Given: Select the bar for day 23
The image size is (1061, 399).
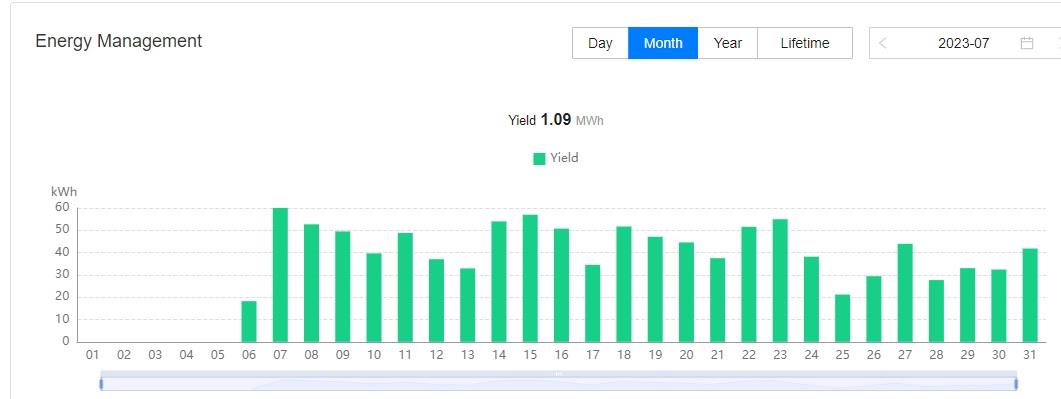Looking at the screenshot, I should (780, 281).
